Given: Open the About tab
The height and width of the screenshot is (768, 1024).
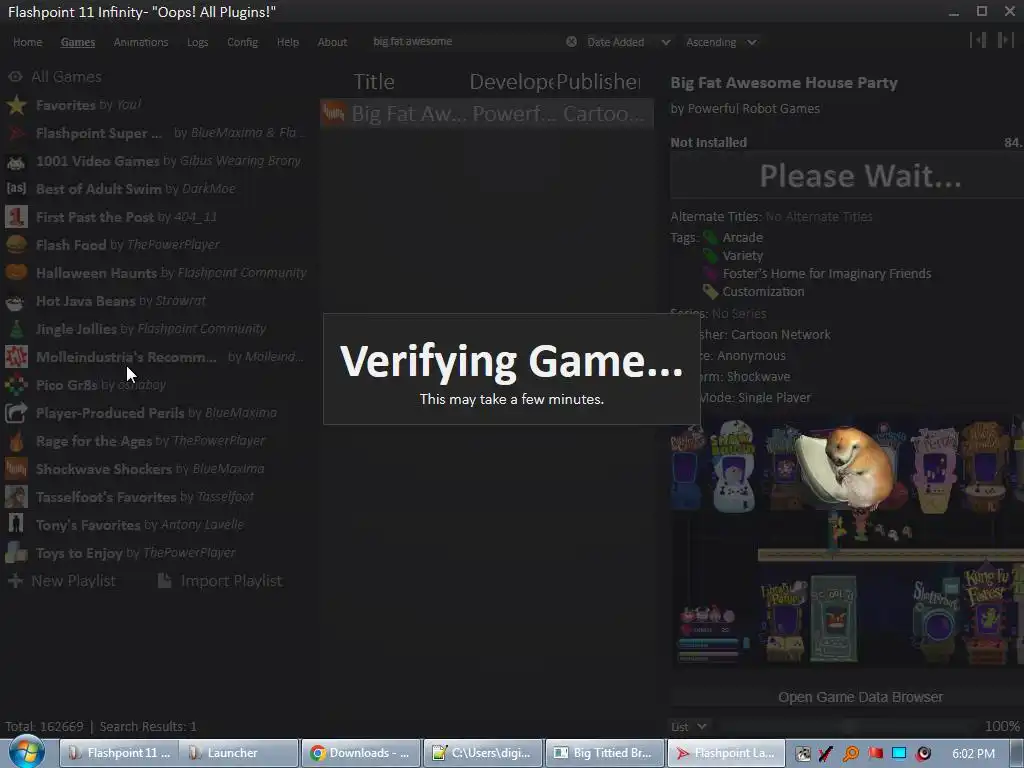Looking at the screenshot, I should [x=332, y=42].
